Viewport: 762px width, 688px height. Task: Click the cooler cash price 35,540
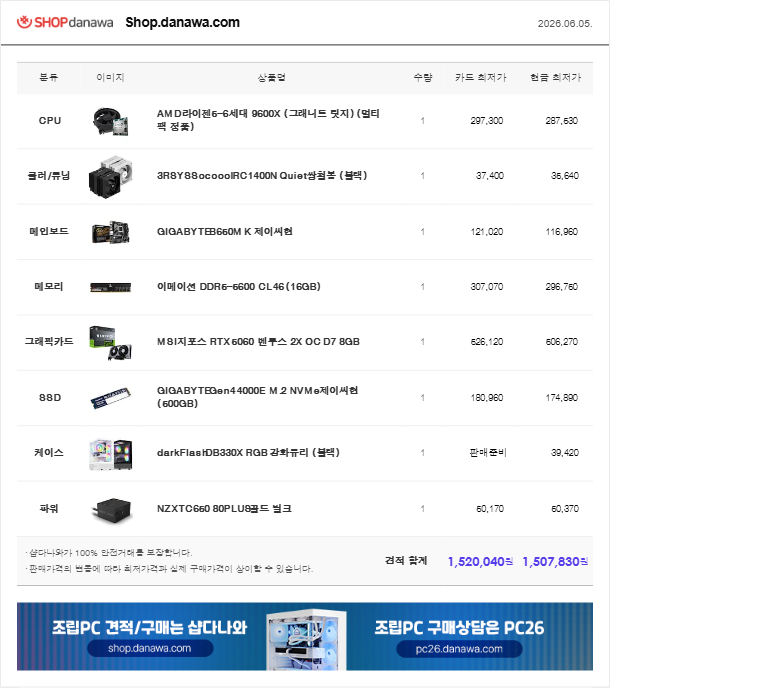564,175
